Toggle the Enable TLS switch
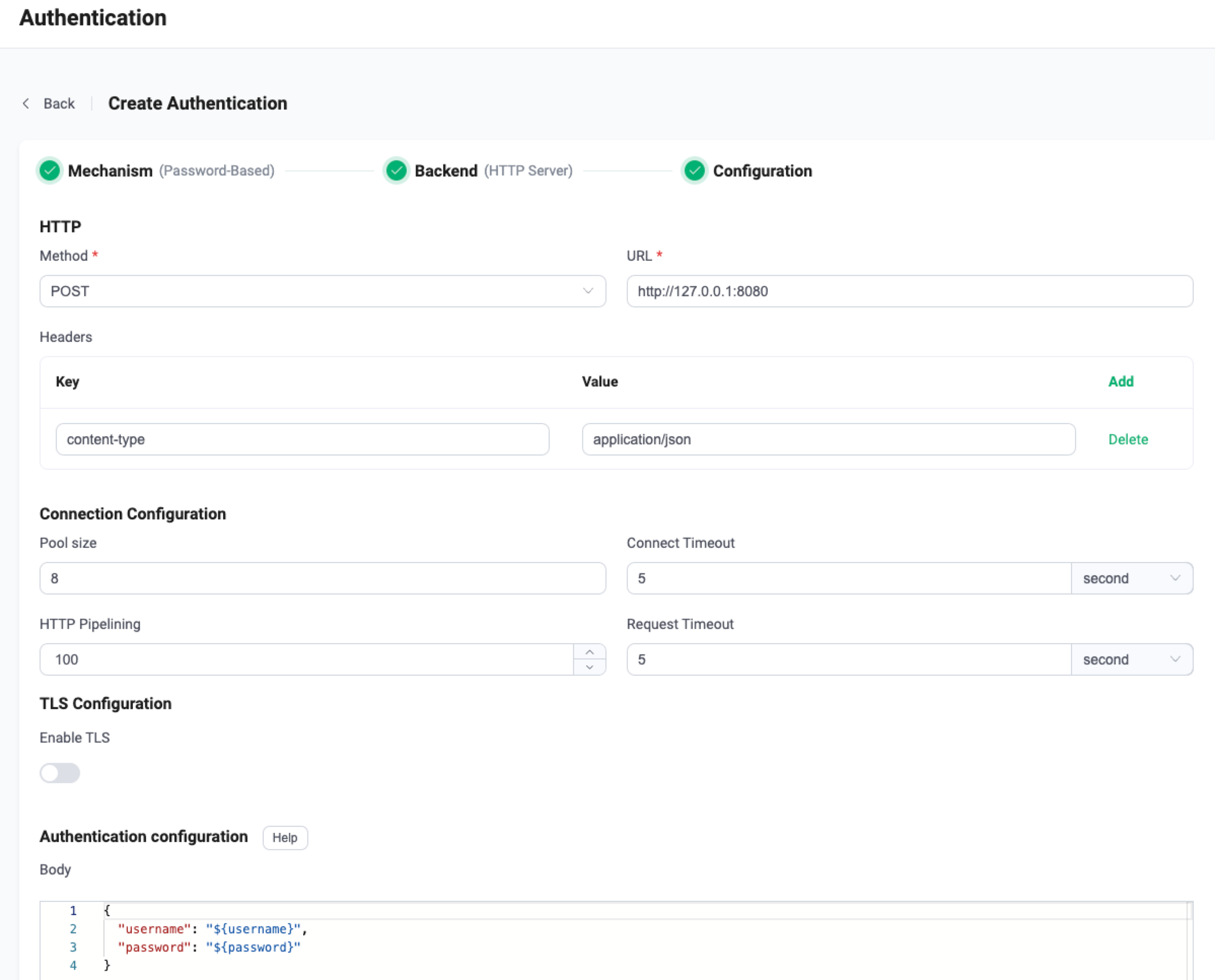The height and width of the screenshot is (980, 1215). [x=60, y=773]
